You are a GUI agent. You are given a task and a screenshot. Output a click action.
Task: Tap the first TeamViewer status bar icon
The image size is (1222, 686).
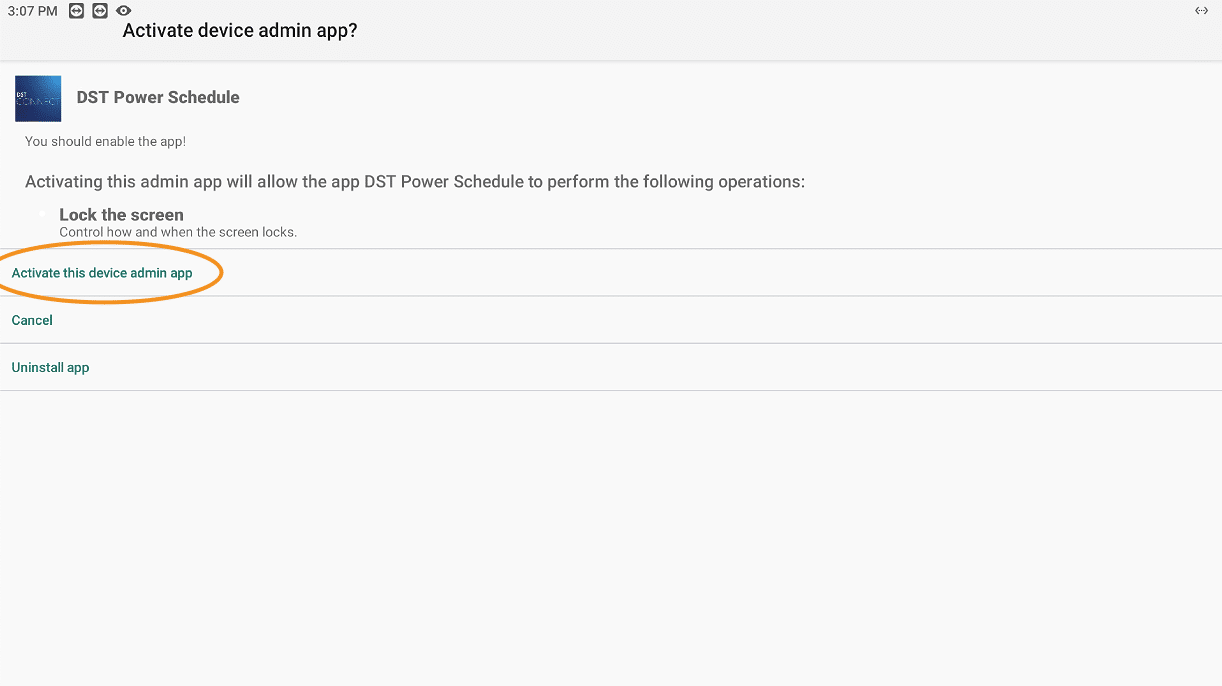coord(76,11)
